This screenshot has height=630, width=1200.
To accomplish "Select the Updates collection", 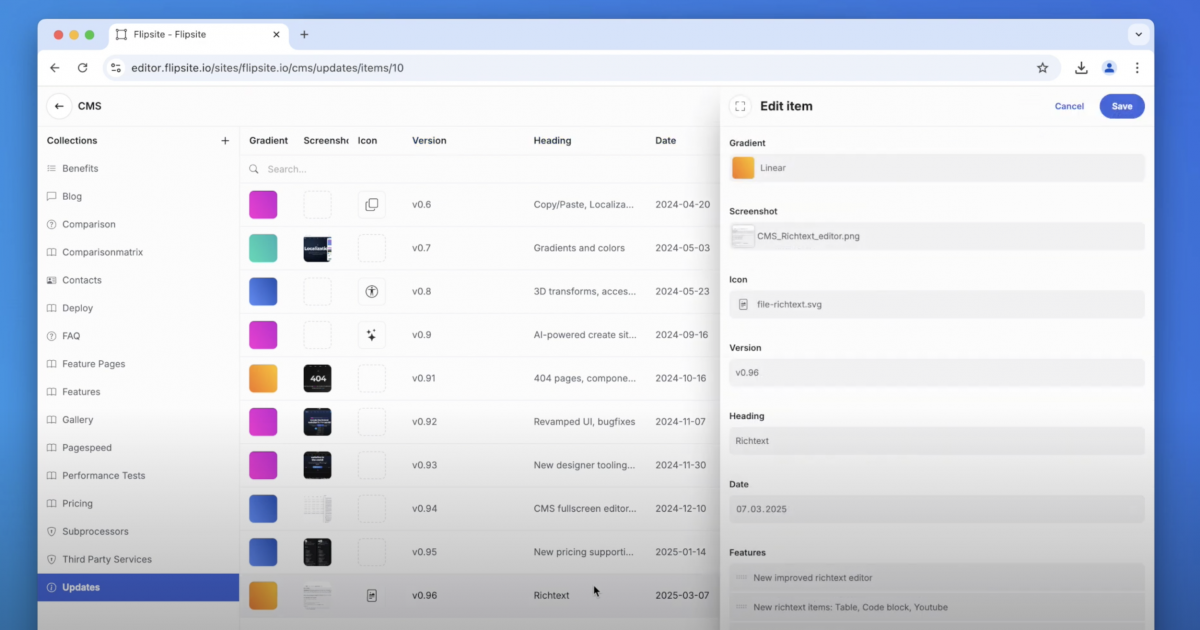I will pos(138,587).
